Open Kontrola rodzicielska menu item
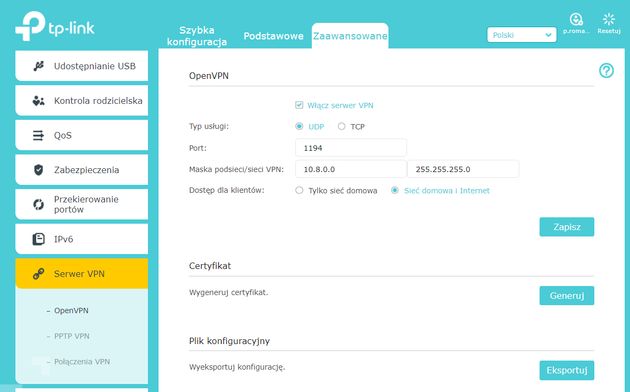Viewport: 630px width, 392px height. pyautogui.click(x=82, y=100)
